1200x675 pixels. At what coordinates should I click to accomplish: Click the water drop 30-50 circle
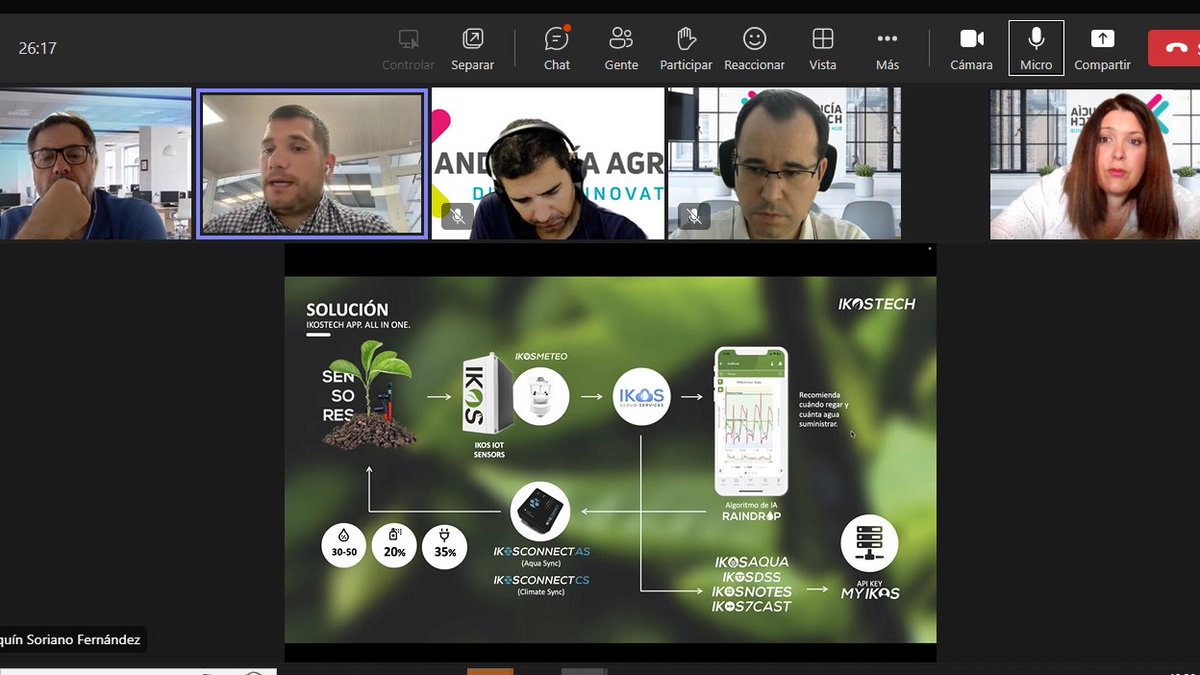[x=344, y=547]
